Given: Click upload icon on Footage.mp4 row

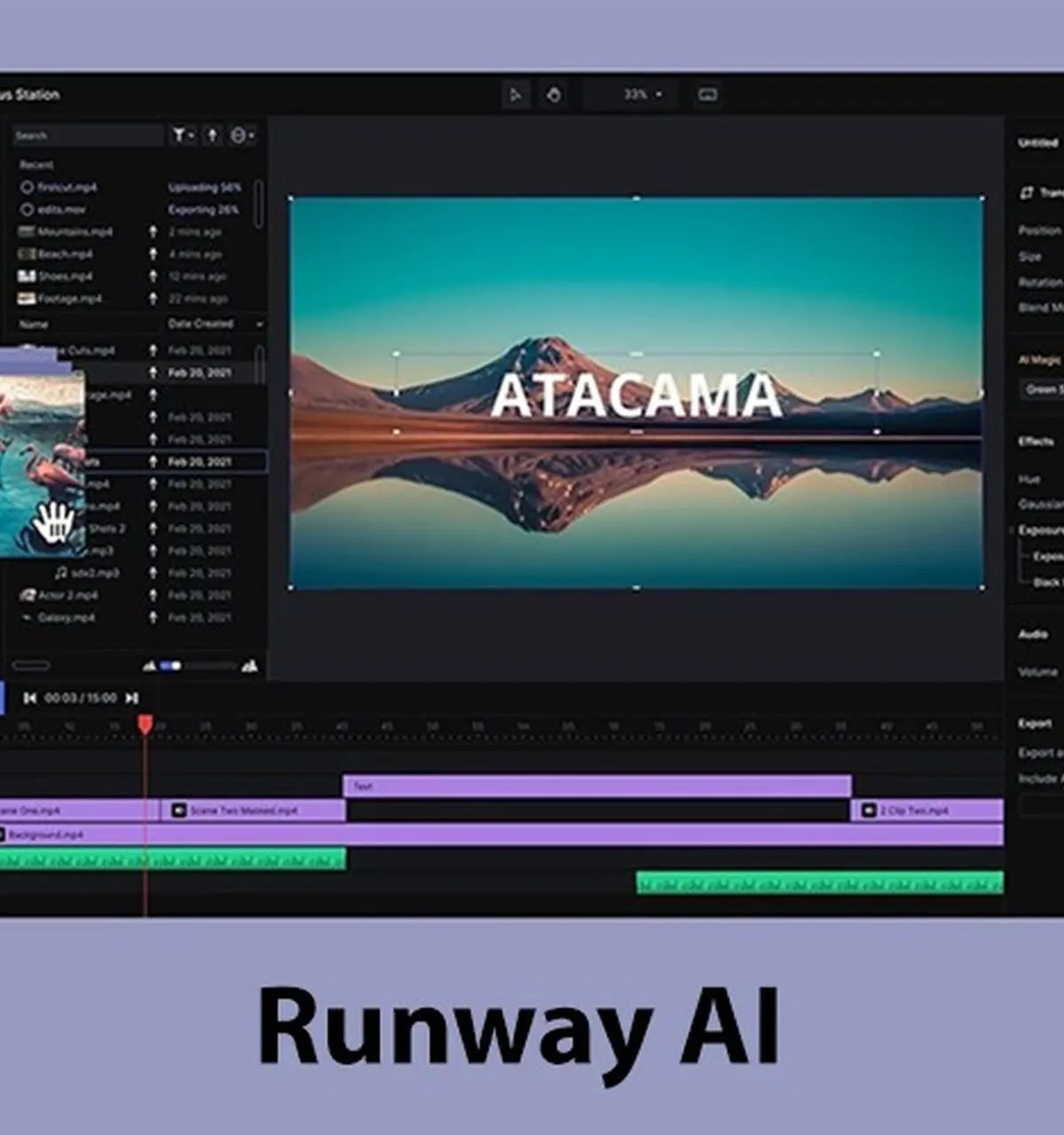Looking at the screenshot, I should coord(153,298).
